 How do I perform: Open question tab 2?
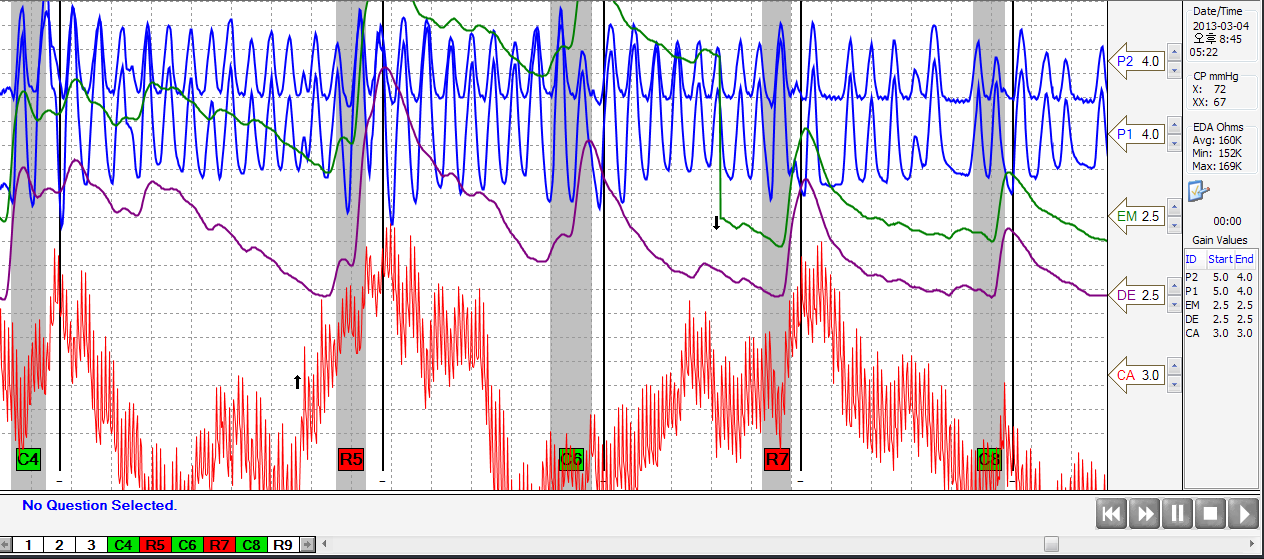pyautogui.click(x=59, y=545)
